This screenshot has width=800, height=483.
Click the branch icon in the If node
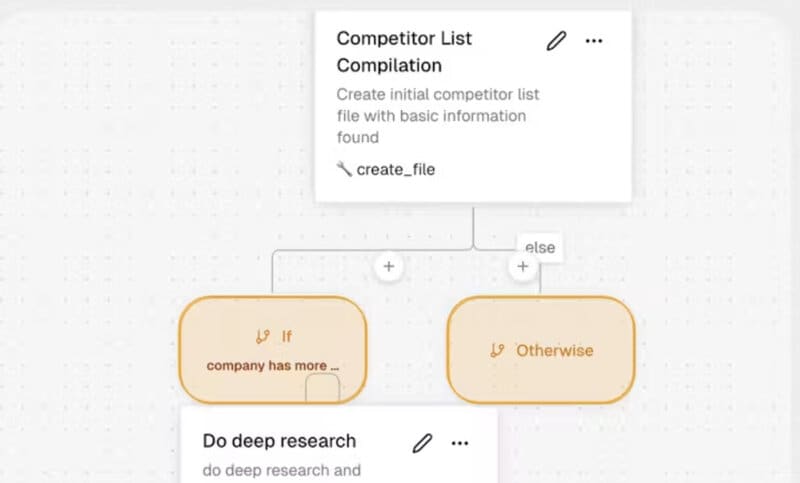[263, 337]
